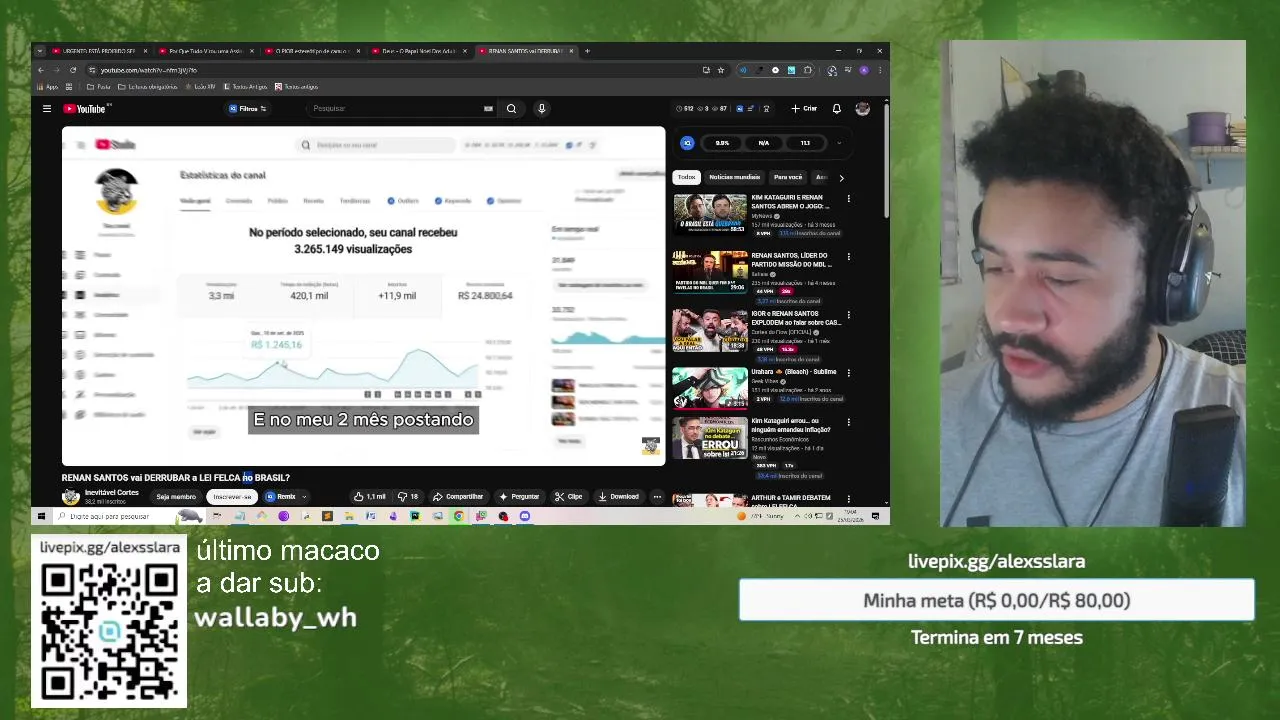
Task: Like the video with thumbs-up 1,1 mil
Action: click(x=370, y=497)
